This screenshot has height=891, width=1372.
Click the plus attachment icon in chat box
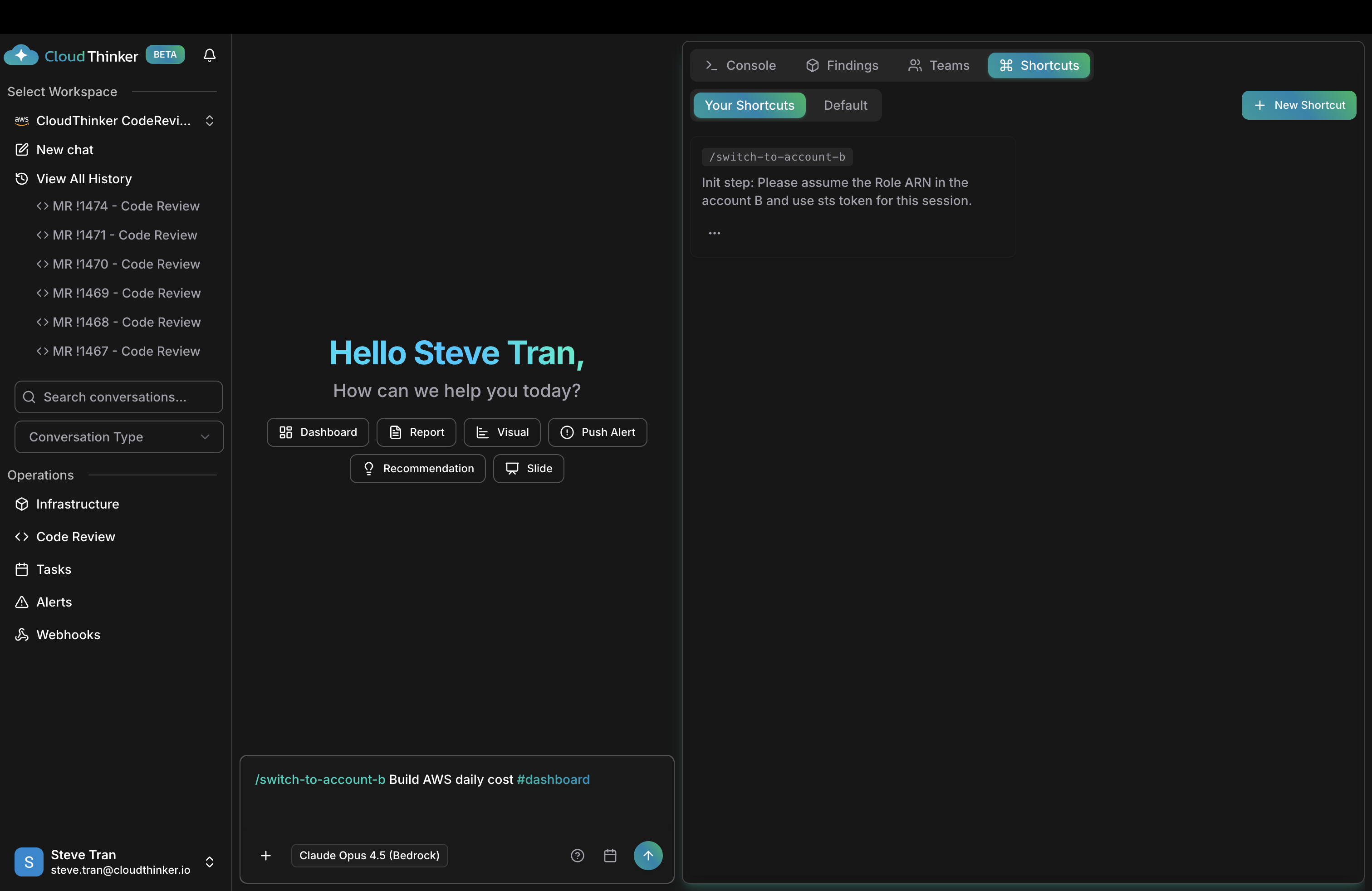click(x=266, y=855)
